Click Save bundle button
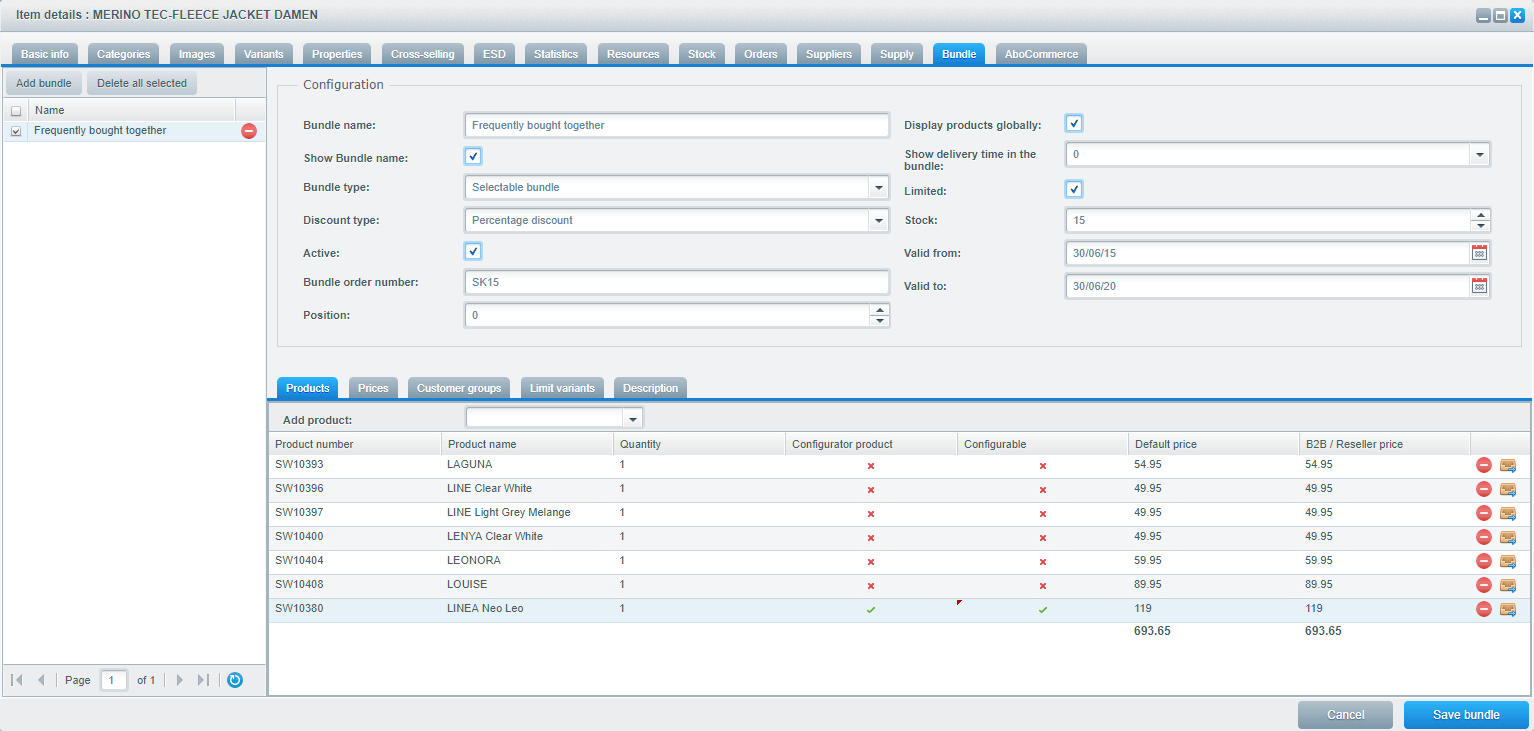Screen dimensions: 1534x731 coord(1466,715)
